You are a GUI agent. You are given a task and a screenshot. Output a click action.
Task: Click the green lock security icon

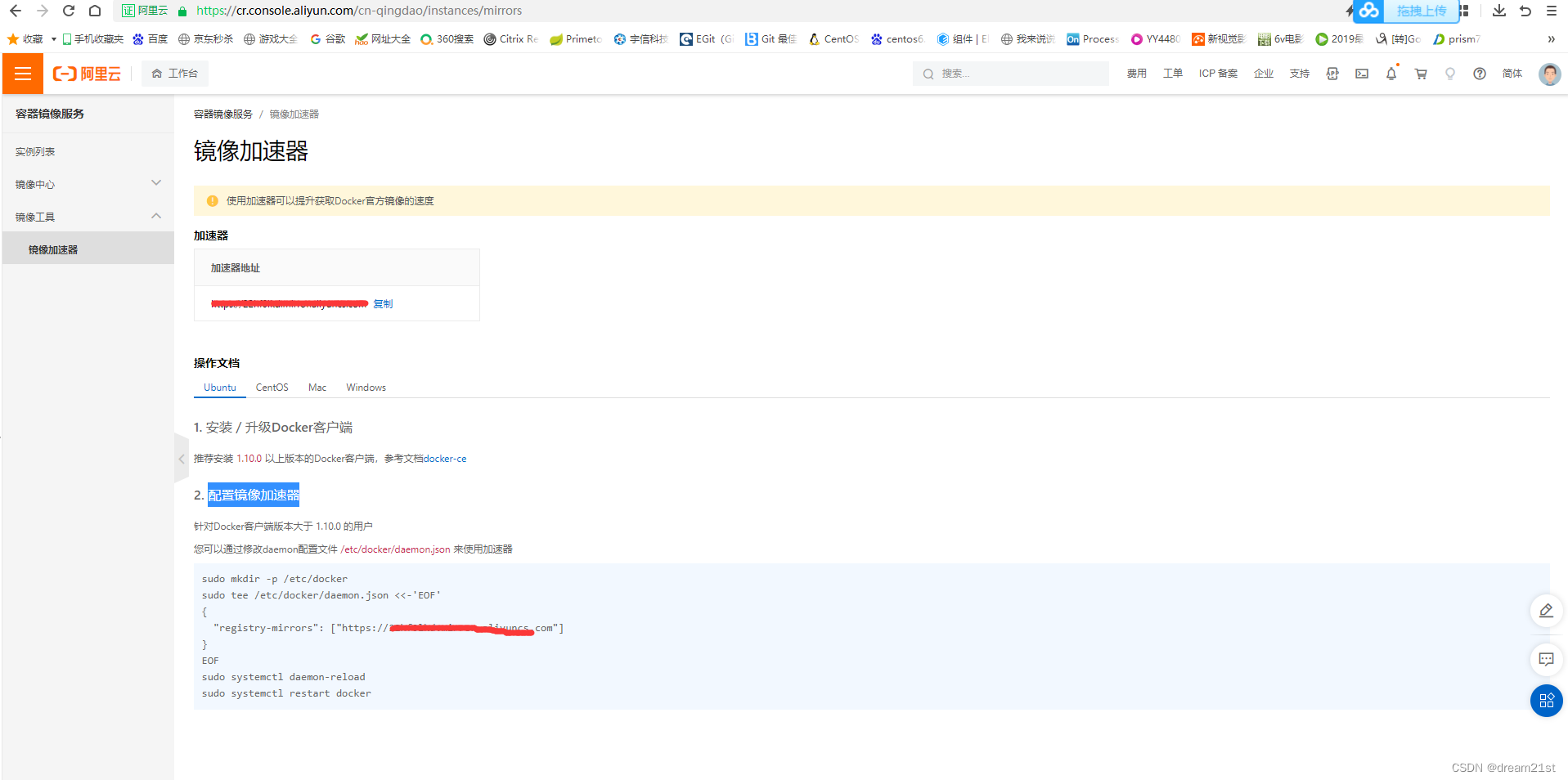[x=182, y=11]
